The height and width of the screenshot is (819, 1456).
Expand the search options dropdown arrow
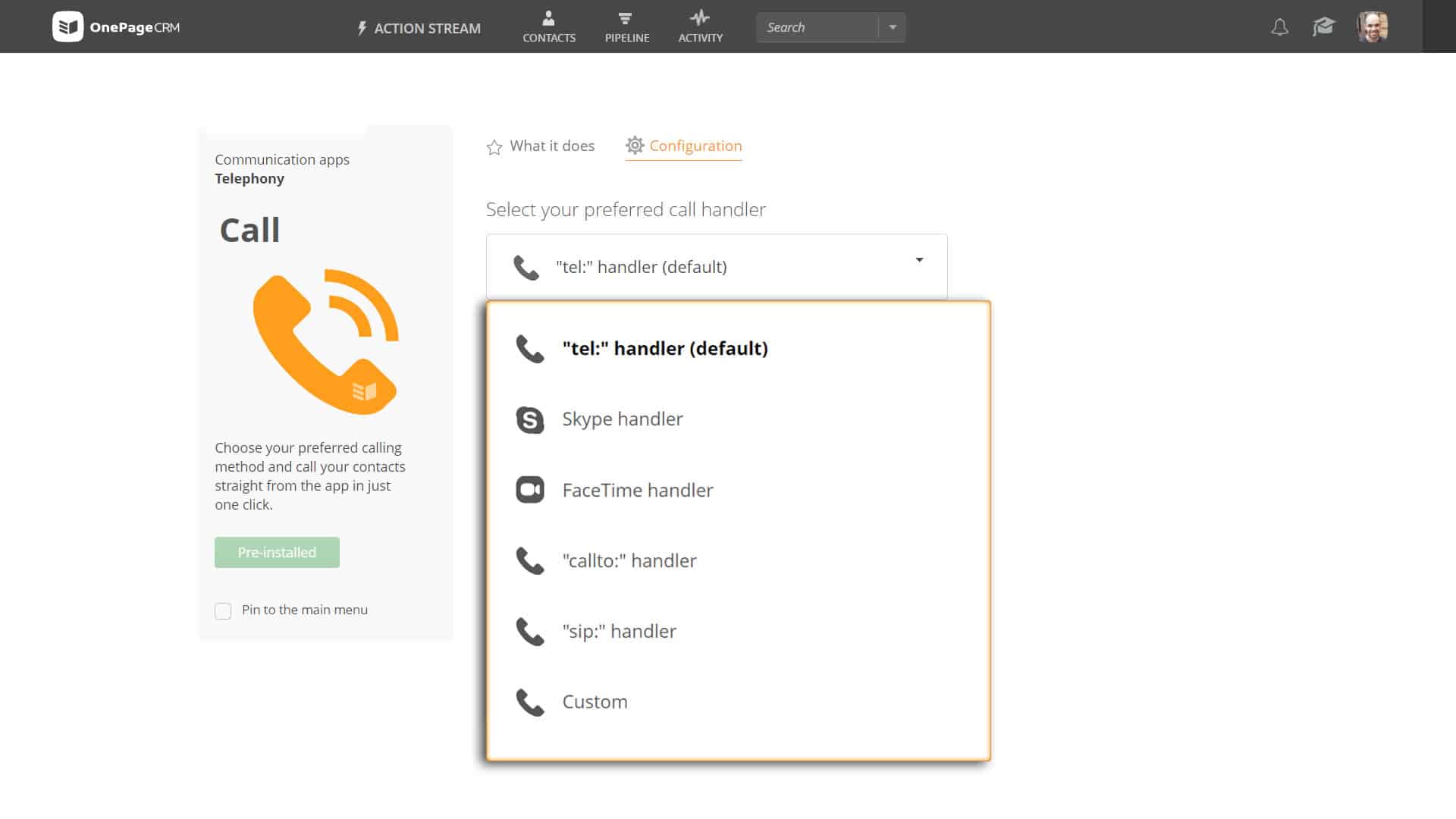click(x=893, y=27)
